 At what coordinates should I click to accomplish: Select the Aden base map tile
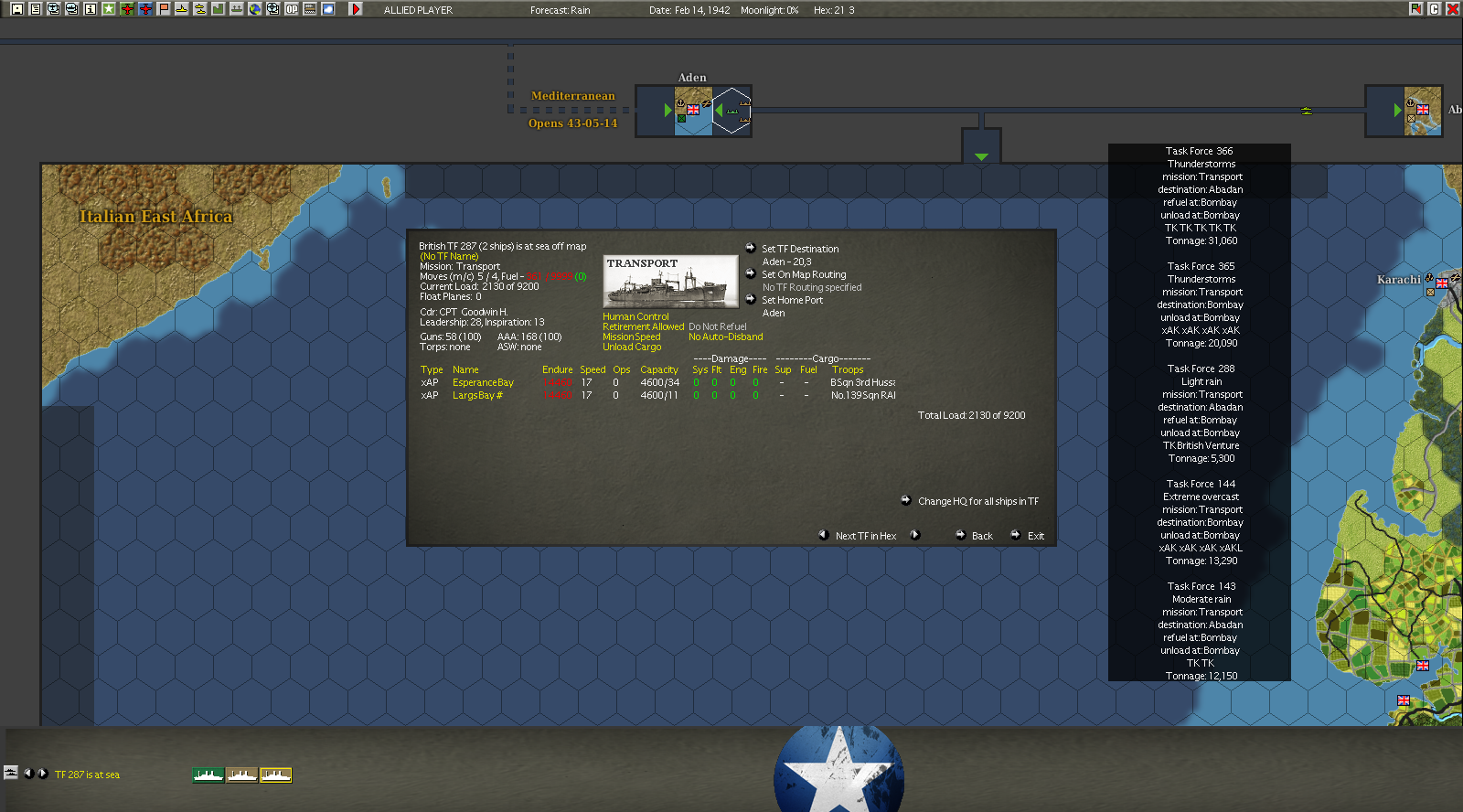pyautogui.click(x=693, y=112)
